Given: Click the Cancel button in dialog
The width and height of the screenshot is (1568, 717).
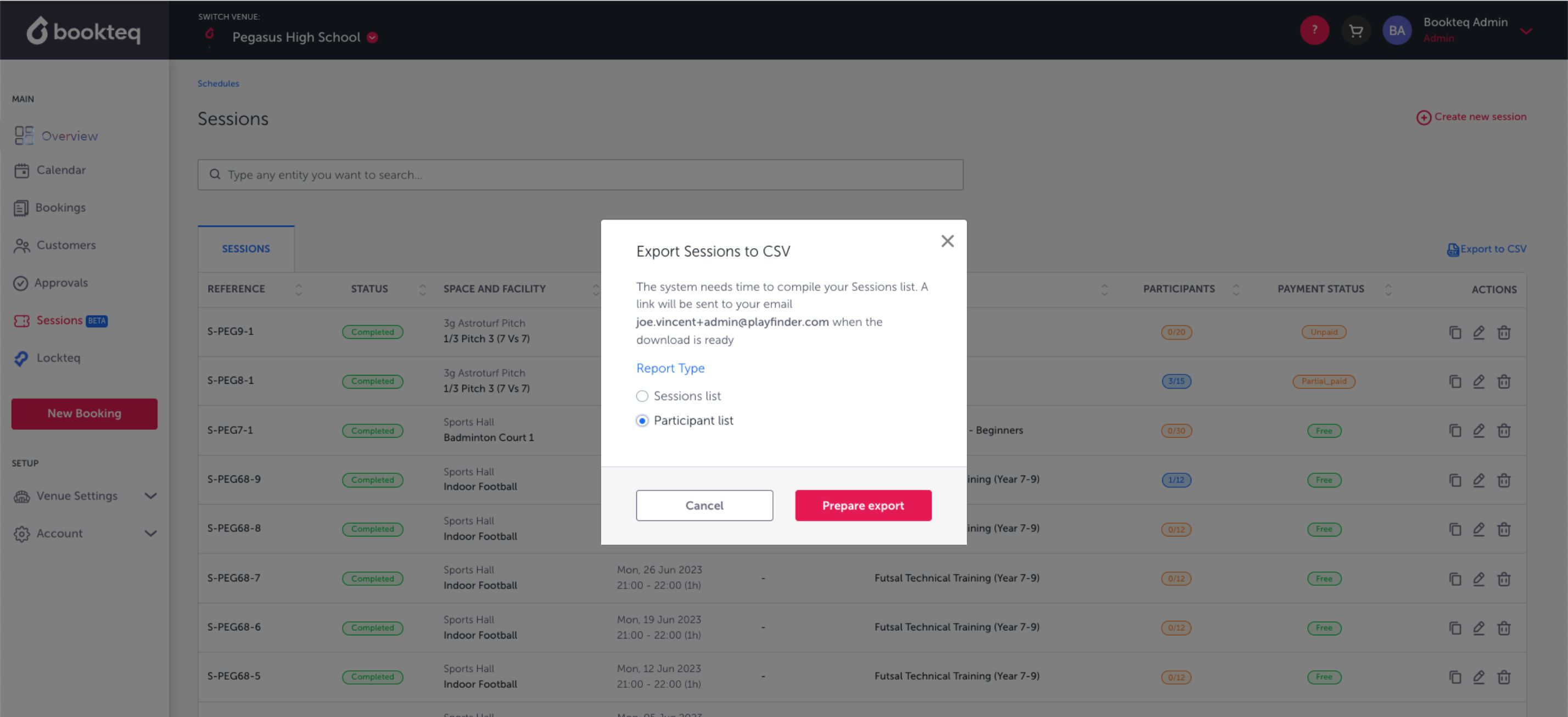Looking at the screenshot, I should click(x=704, y=506).
